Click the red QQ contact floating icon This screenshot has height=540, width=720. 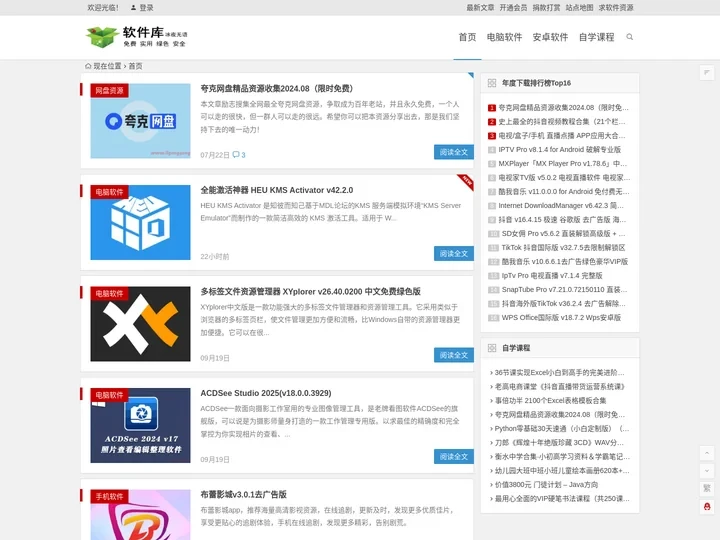coord(707,506)
